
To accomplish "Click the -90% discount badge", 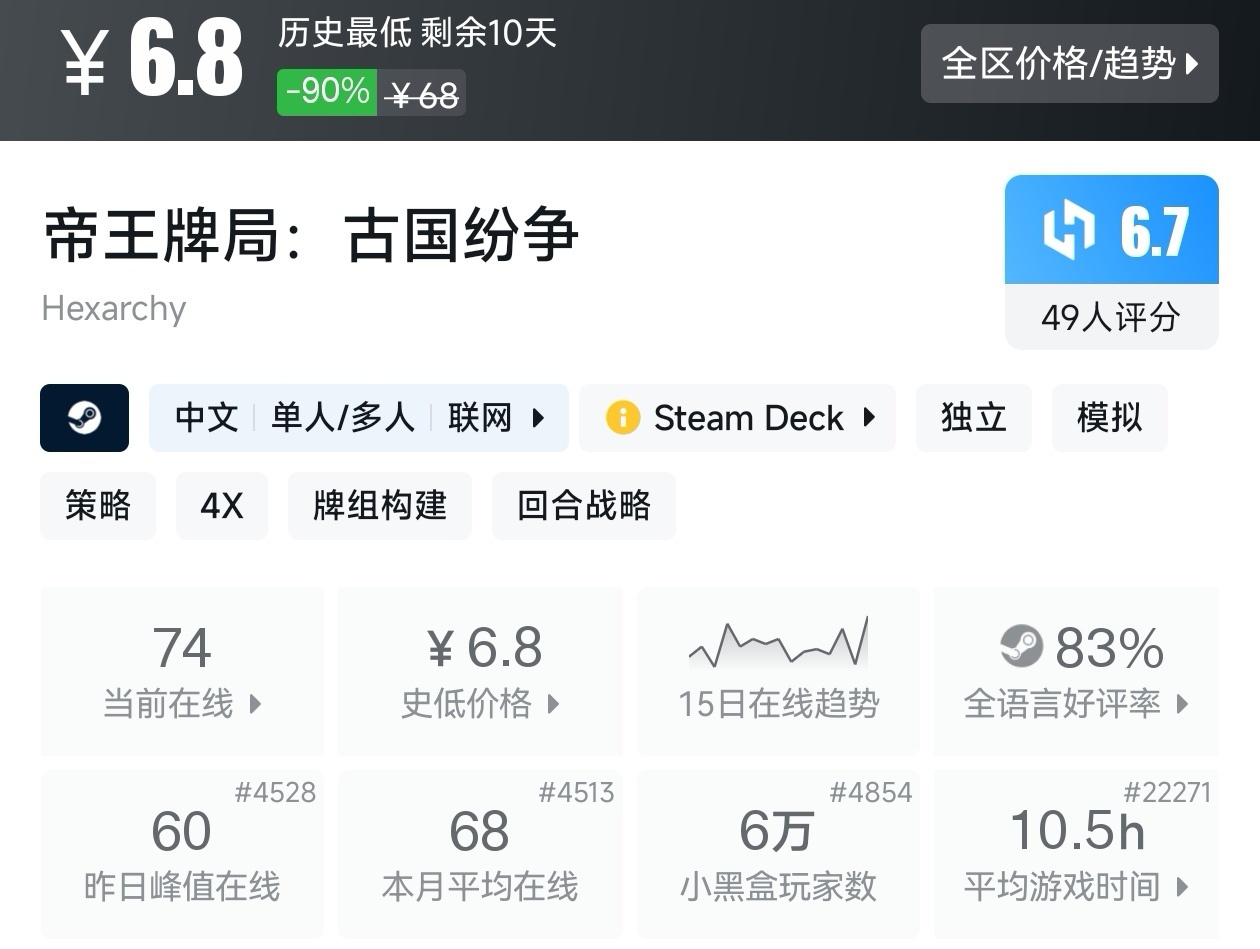I will [x=327, y=92].
